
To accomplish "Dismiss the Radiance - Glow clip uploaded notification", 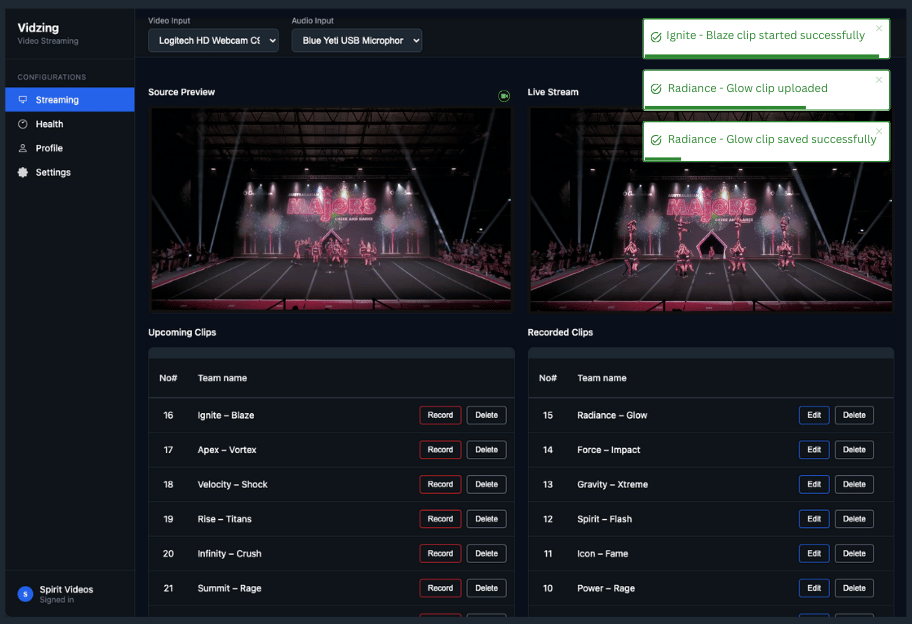I will point(879,80).
